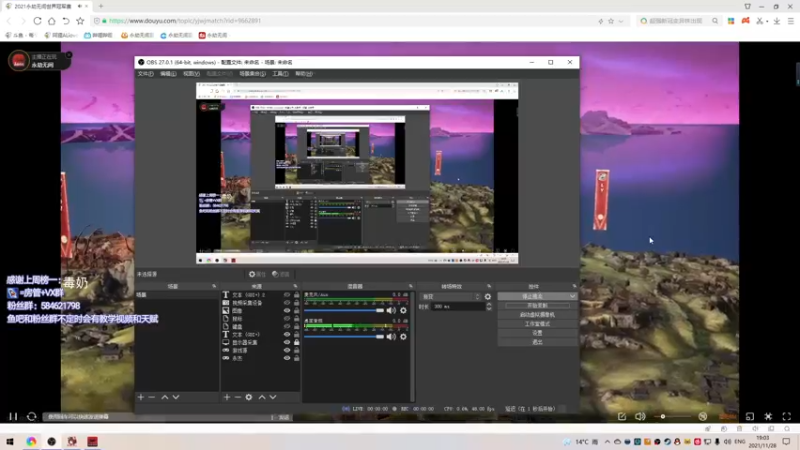This screenshot has height=450, width=800.
Task: Bookmark this page with the star icon
Action: pyautogui.click(x=80, y=21)
